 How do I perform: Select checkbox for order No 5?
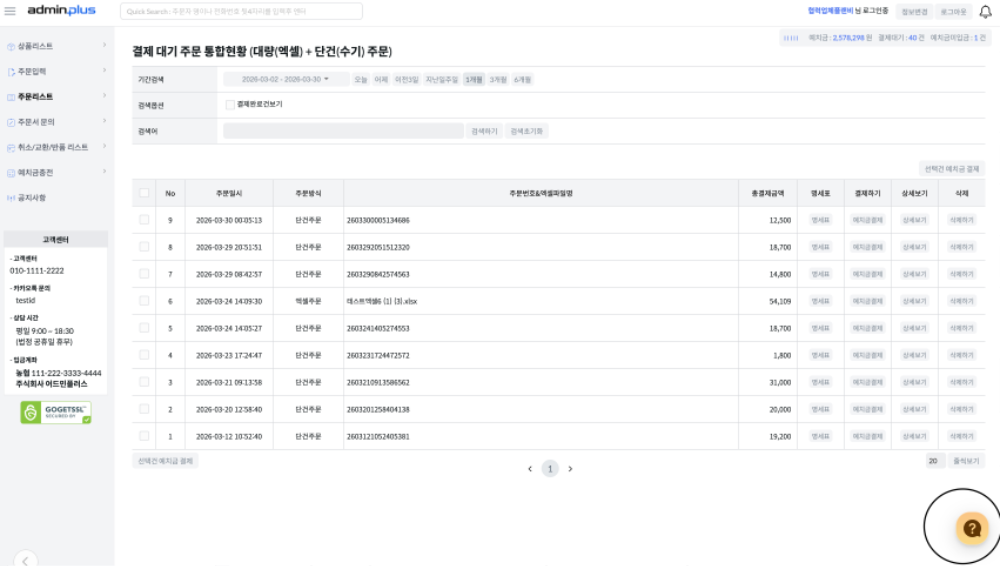(x=144, y=327)
